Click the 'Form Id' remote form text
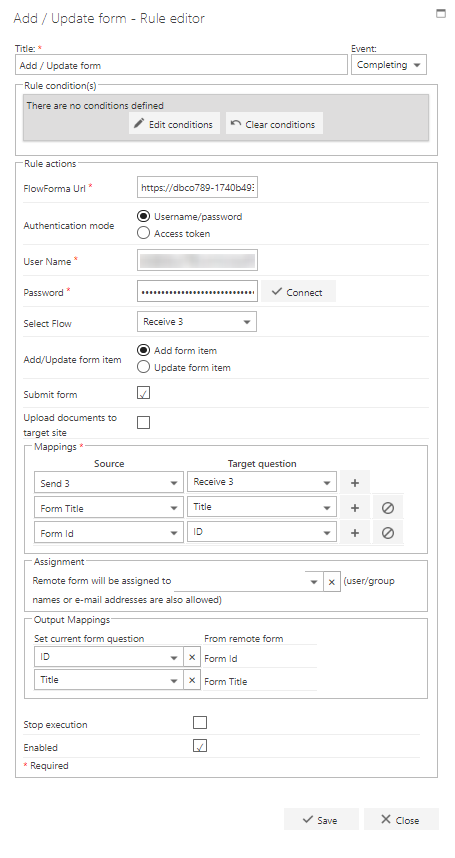Screen dimensions: 455x858 point(221,659)
